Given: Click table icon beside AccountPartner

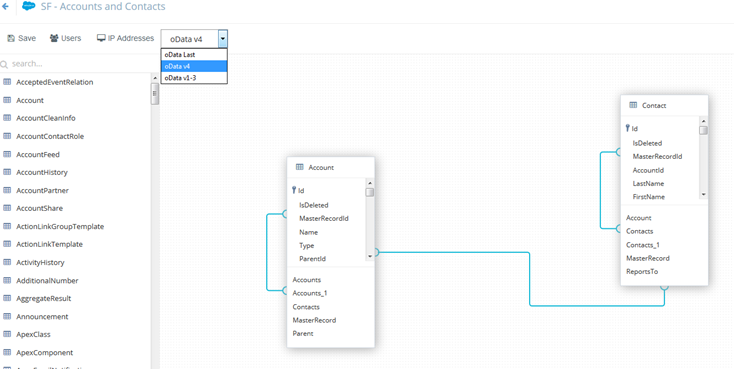Looking at the screenshot, I should [x=7, y=190].
